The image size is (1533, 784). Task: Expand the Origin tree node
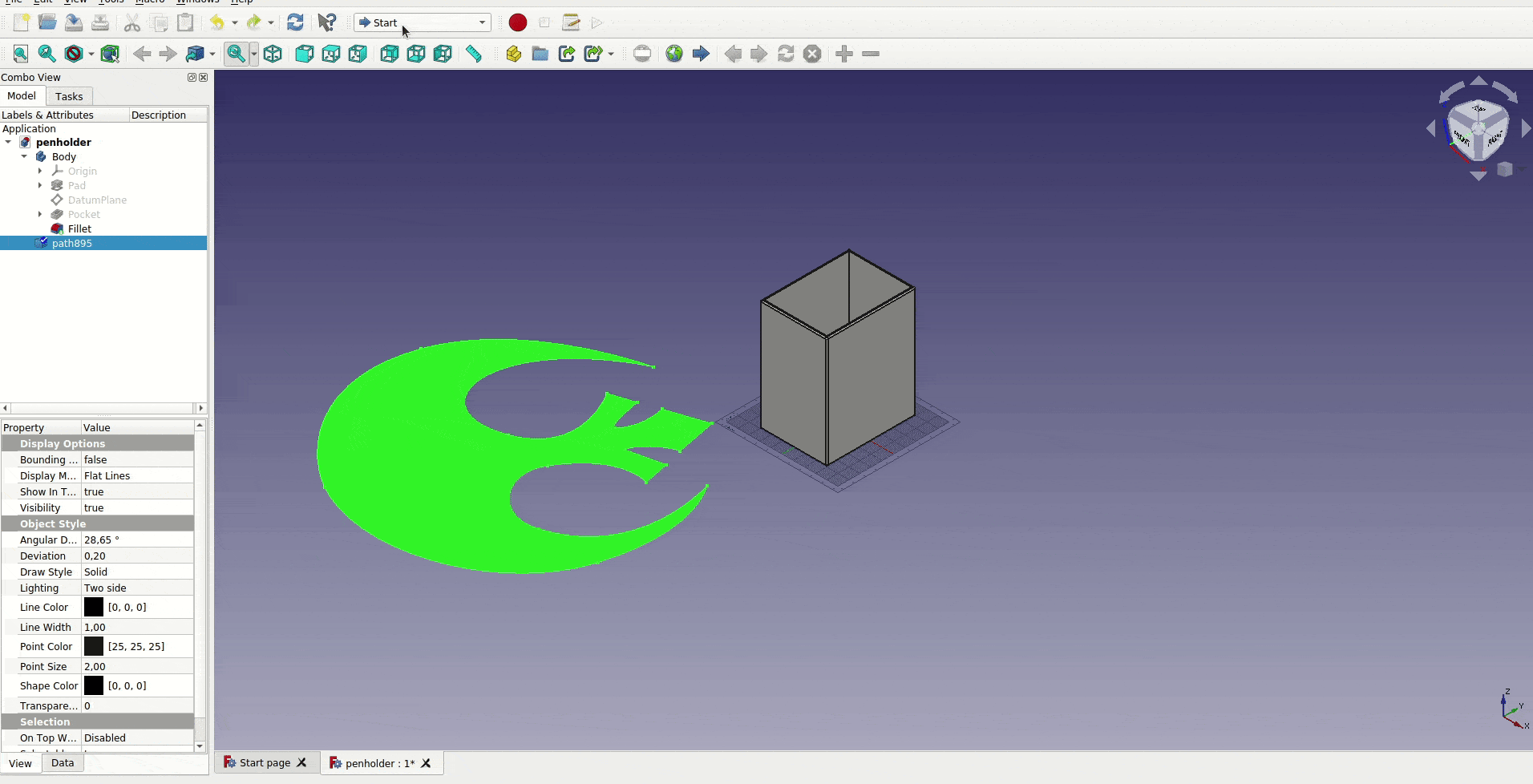40,171
